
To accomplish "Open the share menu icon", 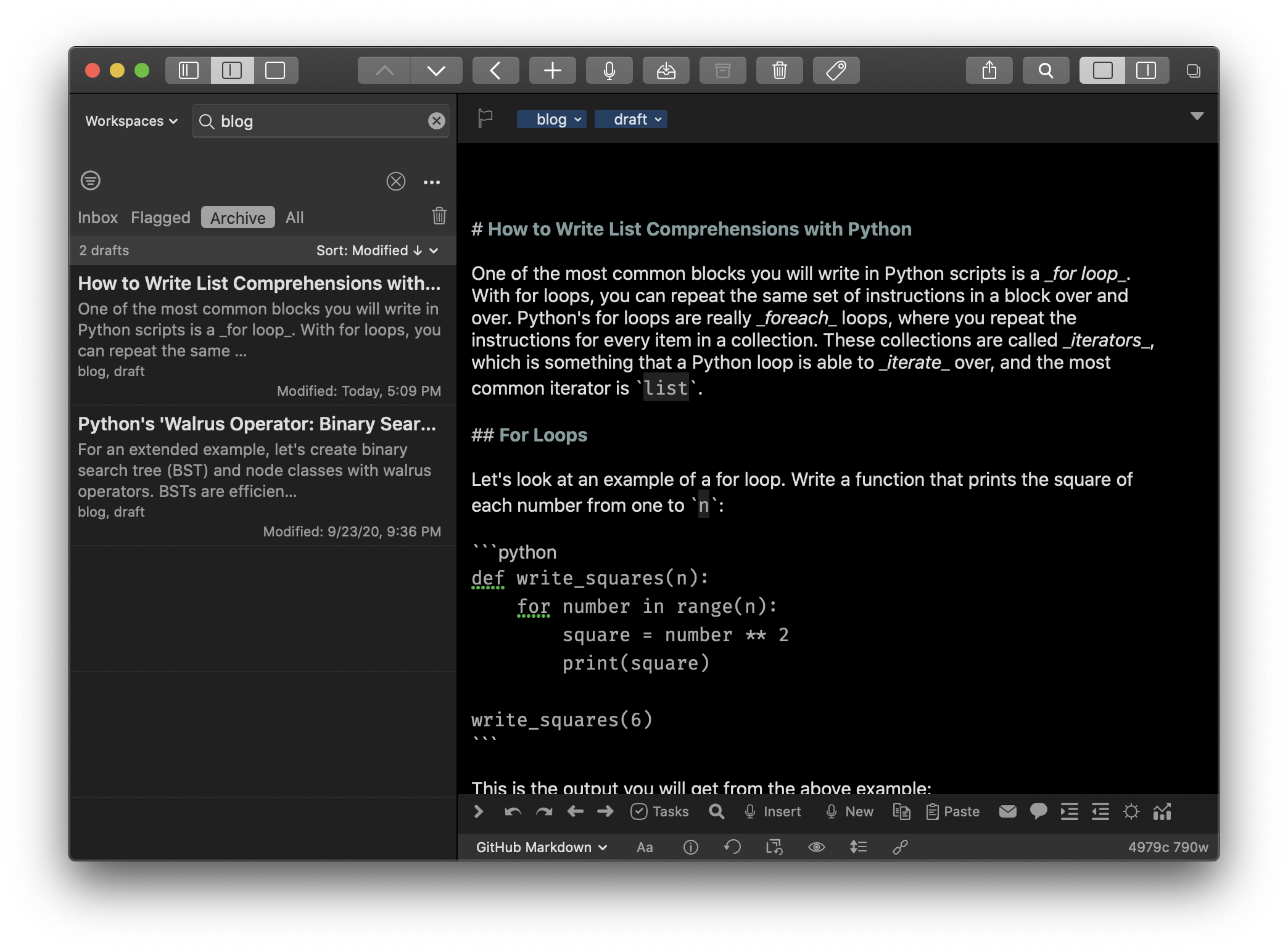I will [989, 70].
